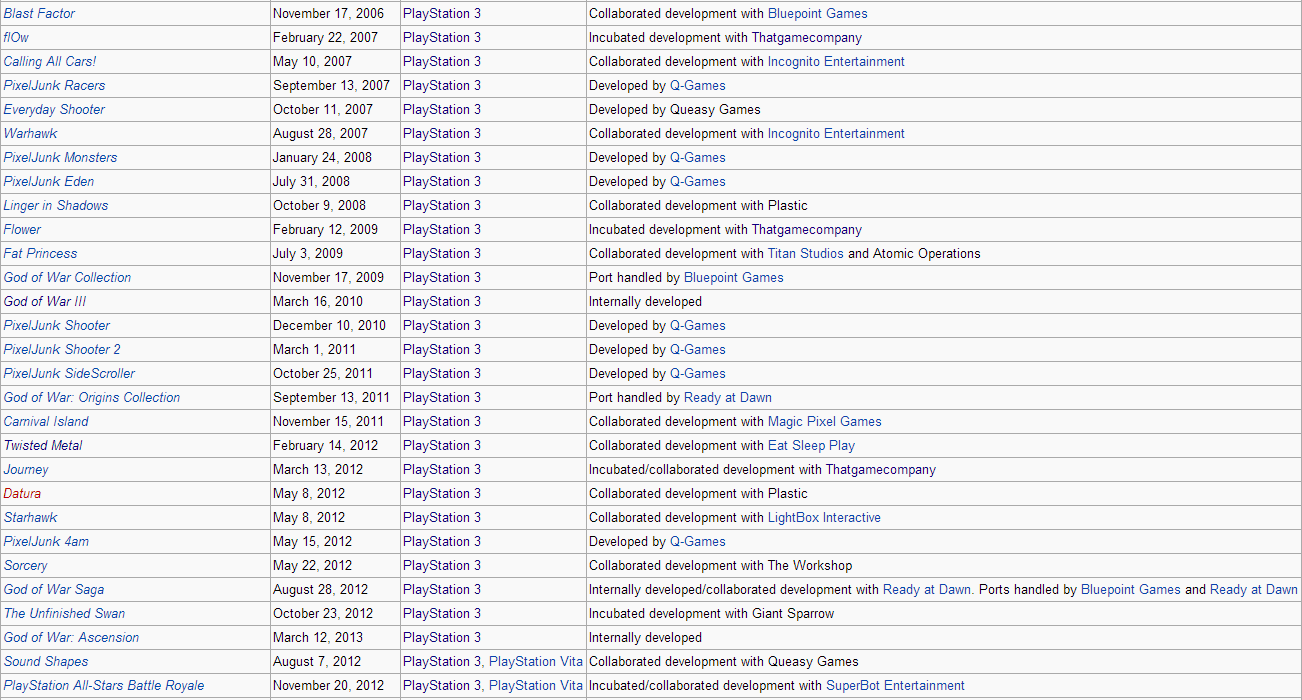Follow the Eat Sleep Play link

812,445
